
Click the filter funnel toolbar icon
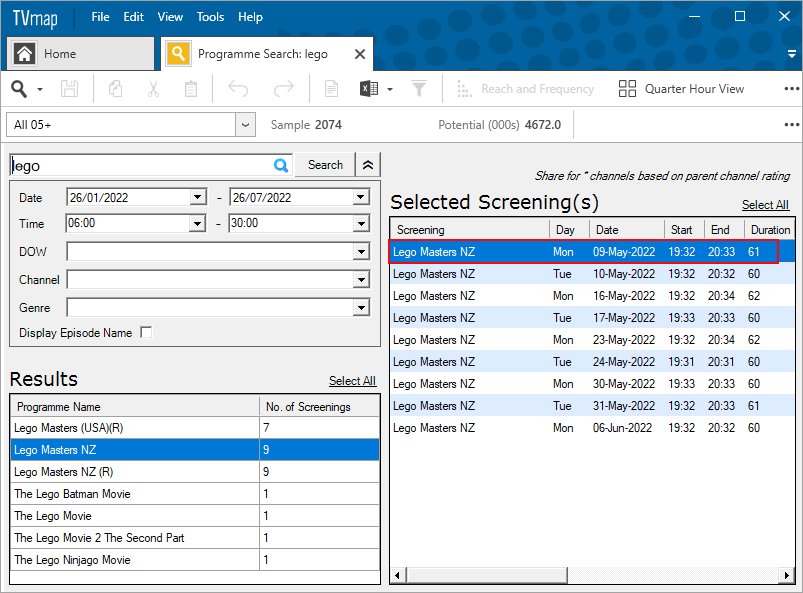[419, 89]
